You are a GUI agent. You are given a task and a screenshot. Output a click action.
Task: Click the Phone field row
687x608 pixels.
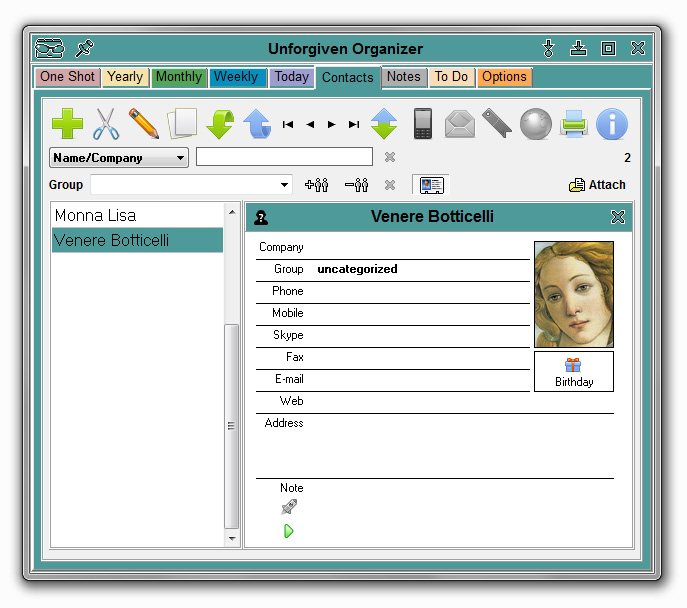click(x=393, y=292)
